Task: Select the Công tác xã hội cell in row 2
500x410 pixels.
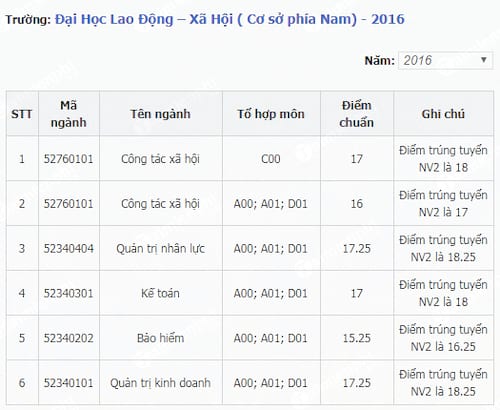Action: tap(161, 203)
